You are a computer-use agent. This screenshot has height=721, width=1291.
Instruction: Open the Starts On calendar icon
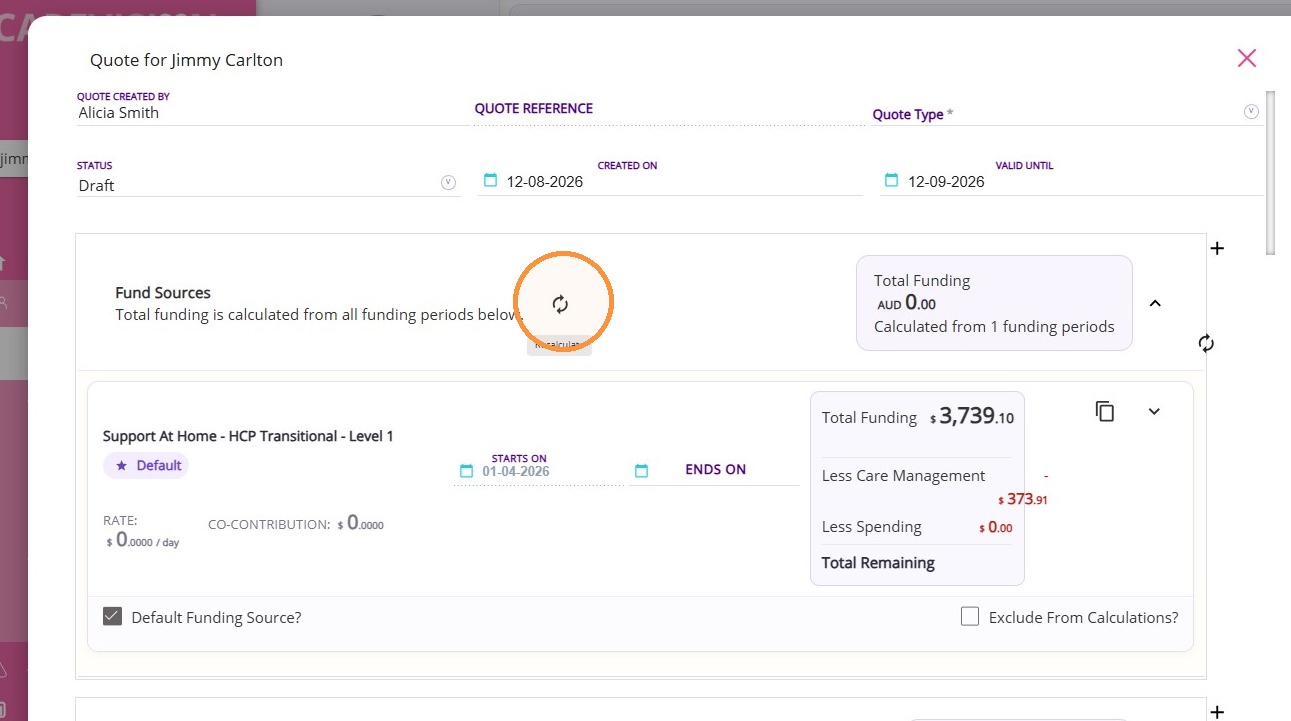click(466, 471)
